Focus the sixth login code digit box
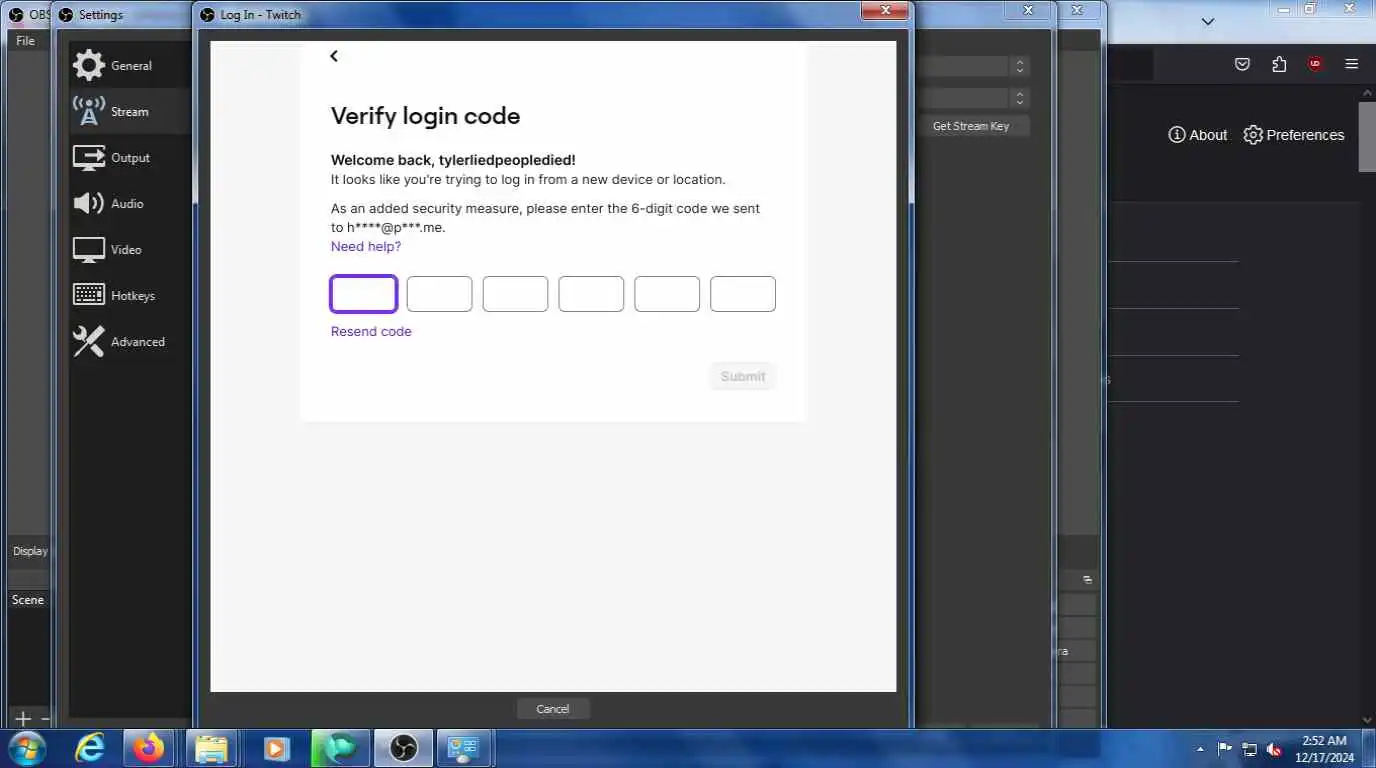 click(x=743, y=294)
